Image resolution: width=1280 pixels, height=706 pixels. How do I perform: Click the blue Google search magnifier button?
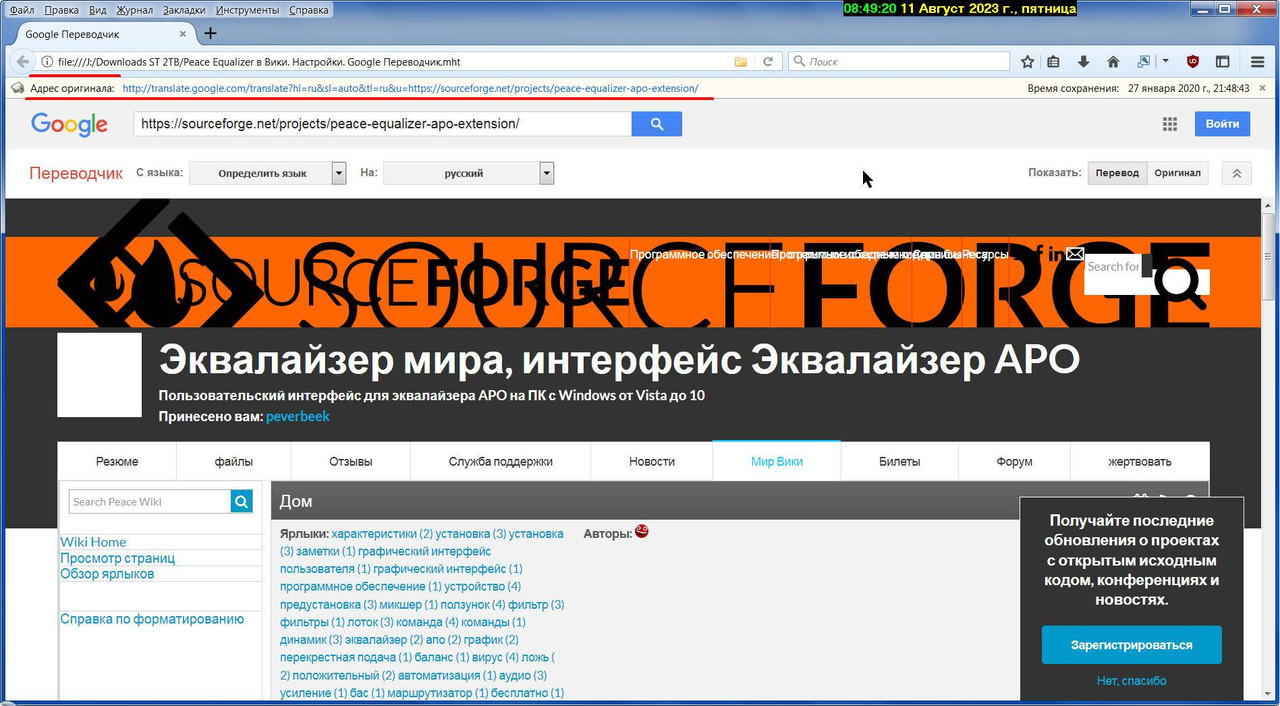[x=657, y=124]
